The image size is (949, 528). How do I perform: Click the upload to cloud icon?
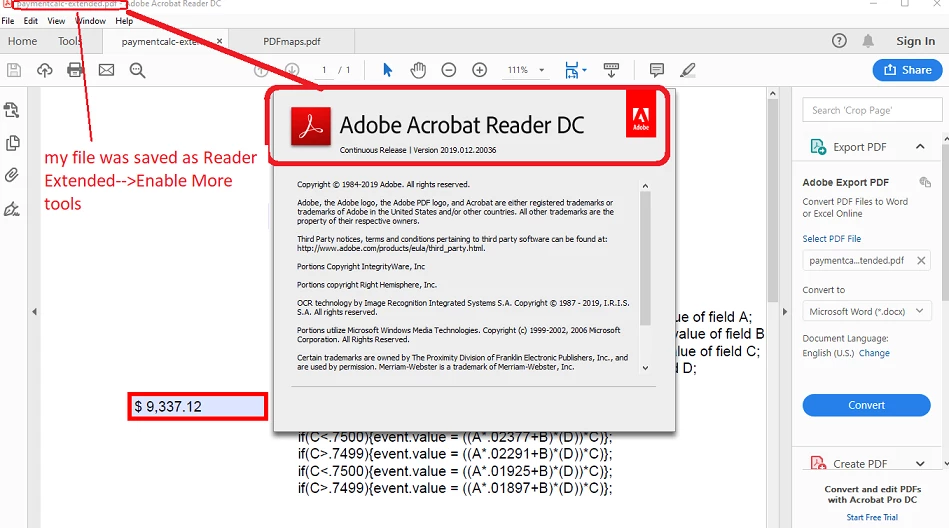point(45,70)
